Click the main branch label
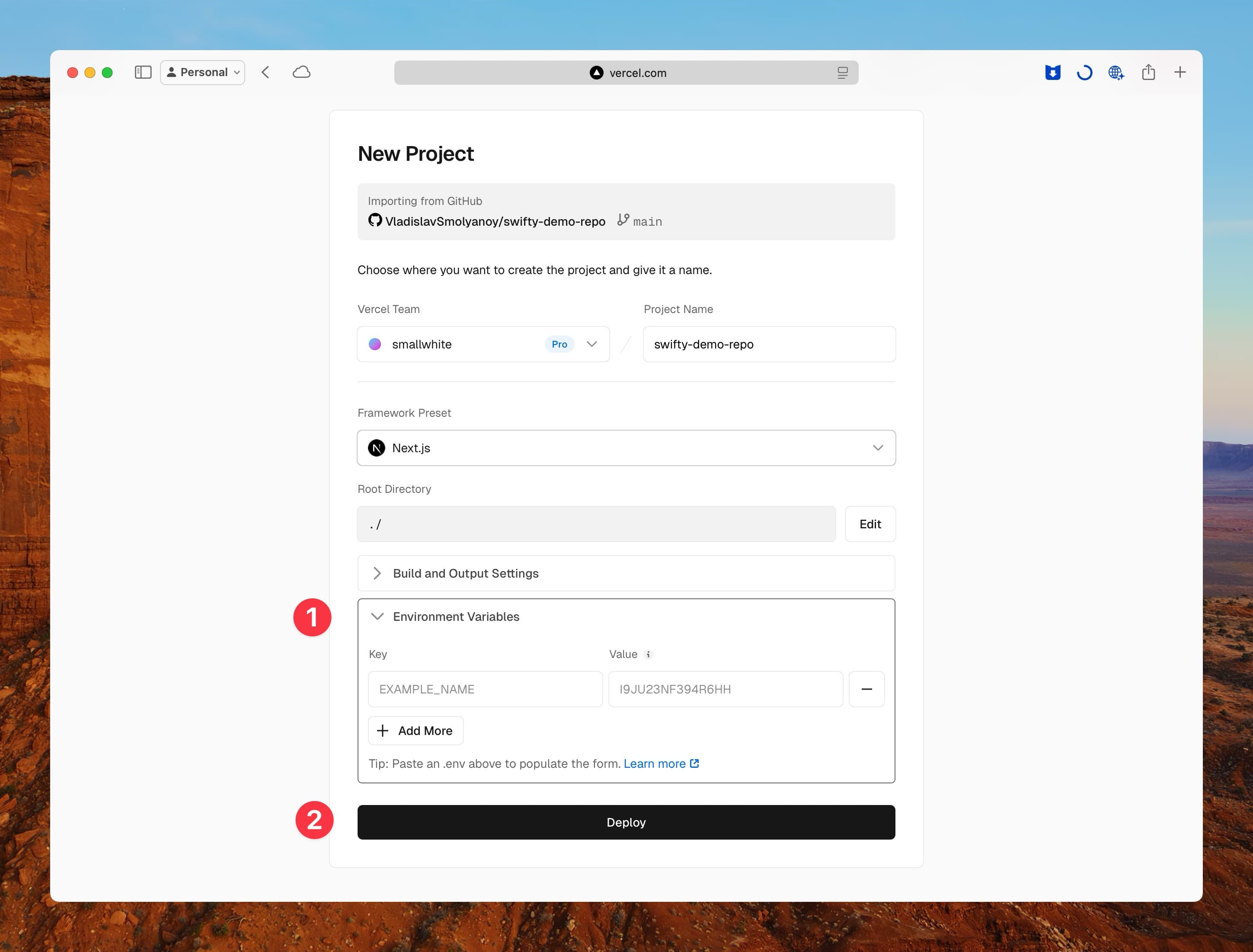This screenshot has height=952, width=1253. (x=648, y=222)
